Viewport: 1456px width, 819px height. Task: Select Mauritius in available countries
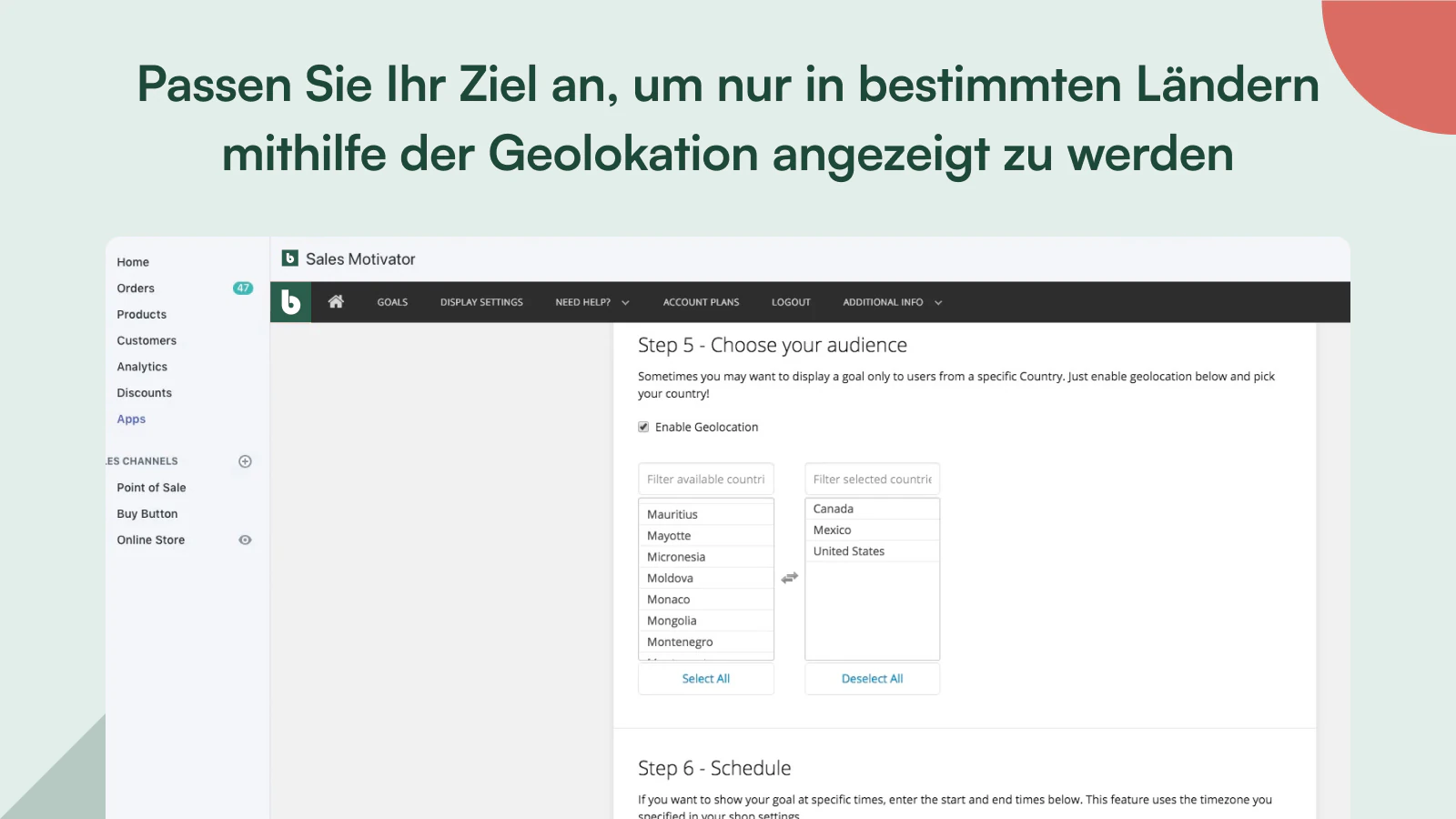[706, 514]
